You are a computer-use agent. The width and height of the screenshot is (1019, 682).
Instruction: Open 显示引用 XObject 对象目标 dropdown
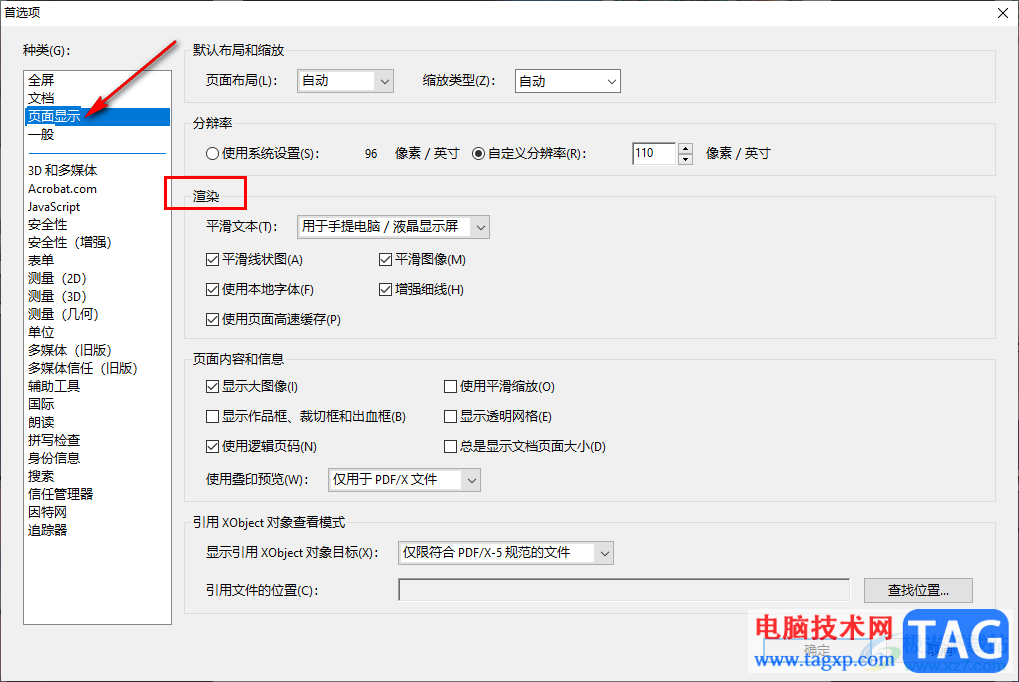(506, 553)
